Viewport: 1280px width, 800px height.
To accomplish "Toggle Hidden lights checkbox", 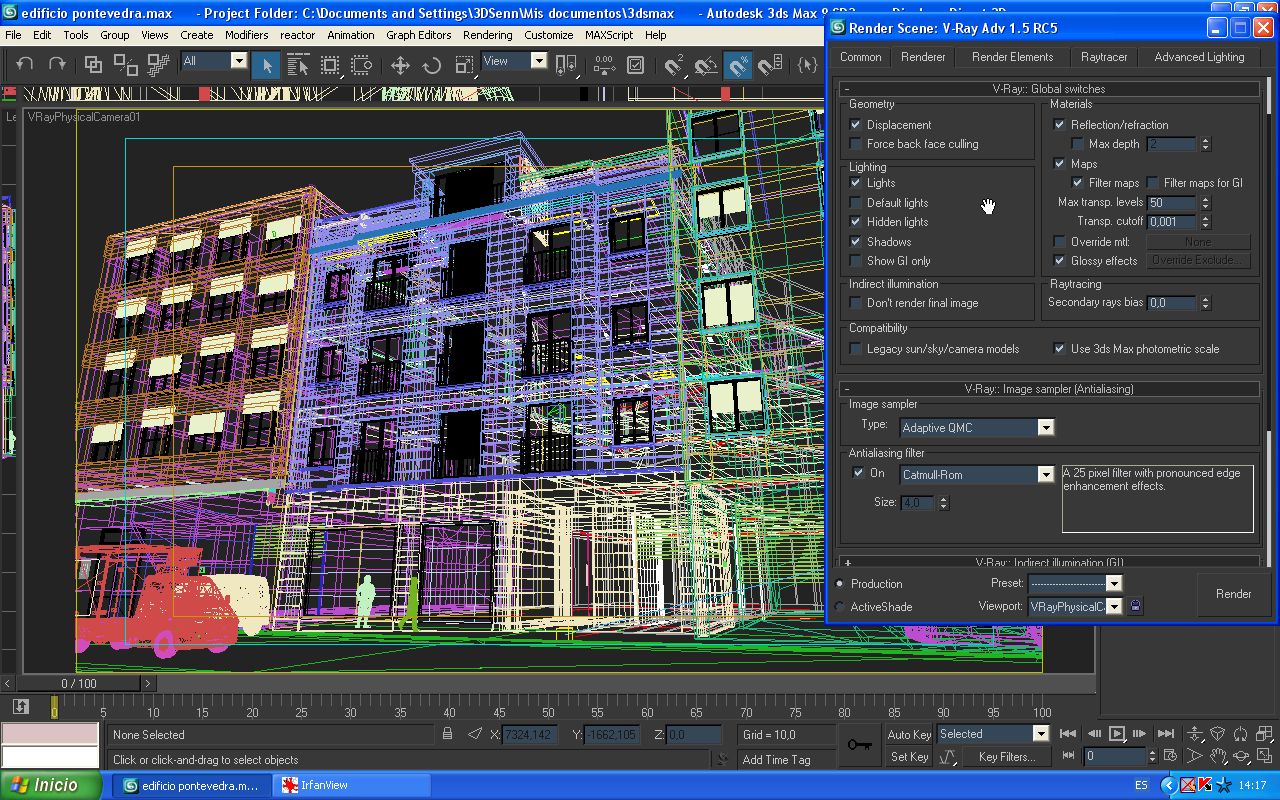I will [x=855, y=222].
